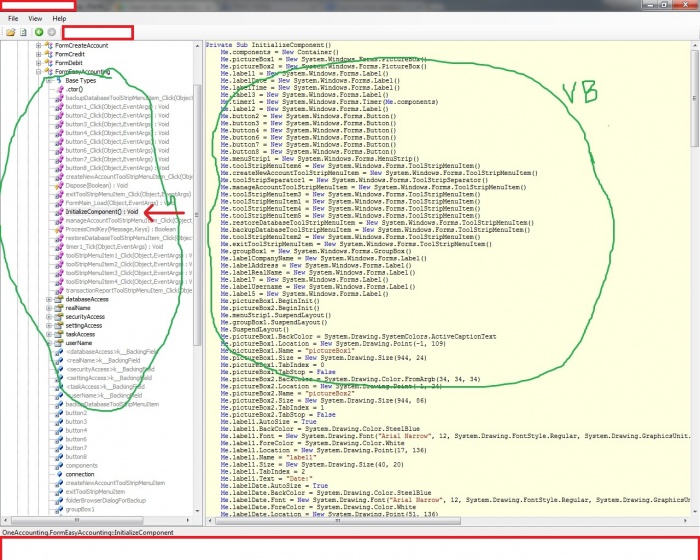Click the FormDebit class icon
Screen dimensions: 700x560
tap(48, 63)
